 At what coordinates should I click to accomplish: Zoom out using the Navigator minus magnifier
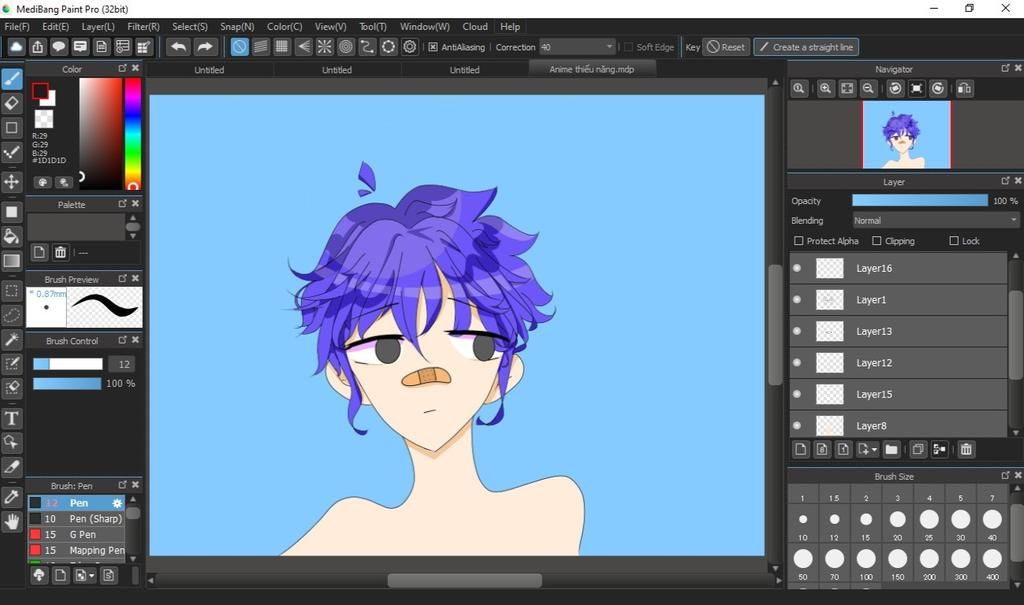pyautogui.click(x=868, y=89)
